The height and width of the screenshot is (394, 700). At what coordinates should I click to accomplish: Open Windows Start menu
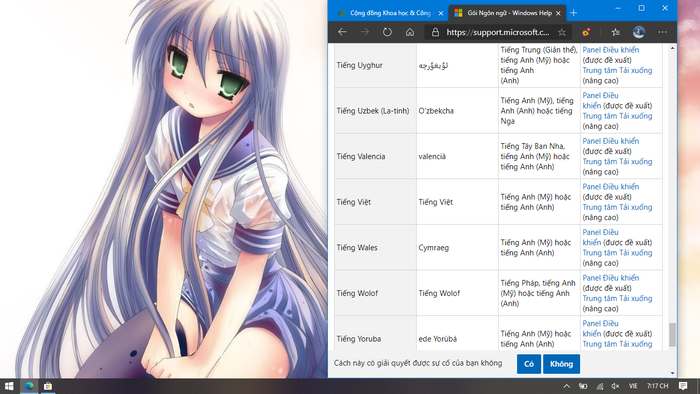(9, 386)
